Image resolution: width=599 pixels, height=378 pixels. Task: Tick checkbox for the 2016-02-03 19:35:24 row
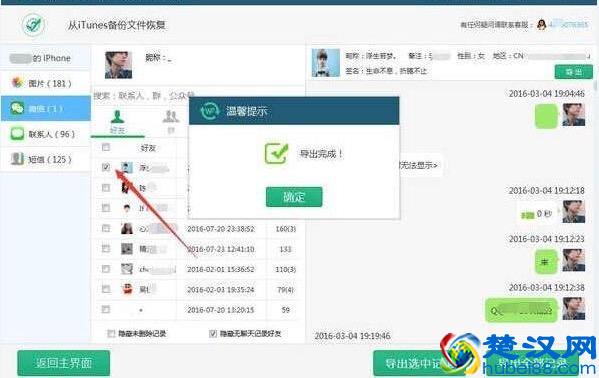pos(106,289)
